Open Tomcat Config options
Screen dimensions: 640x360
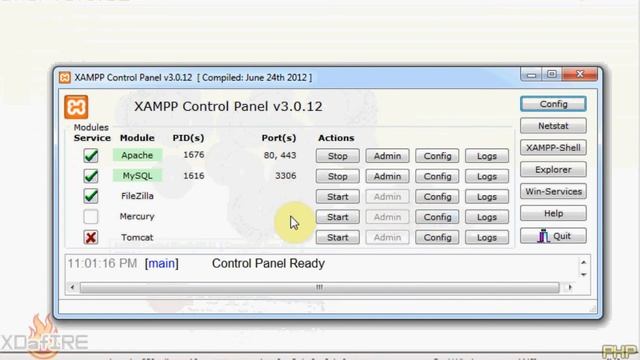point(437,238)
